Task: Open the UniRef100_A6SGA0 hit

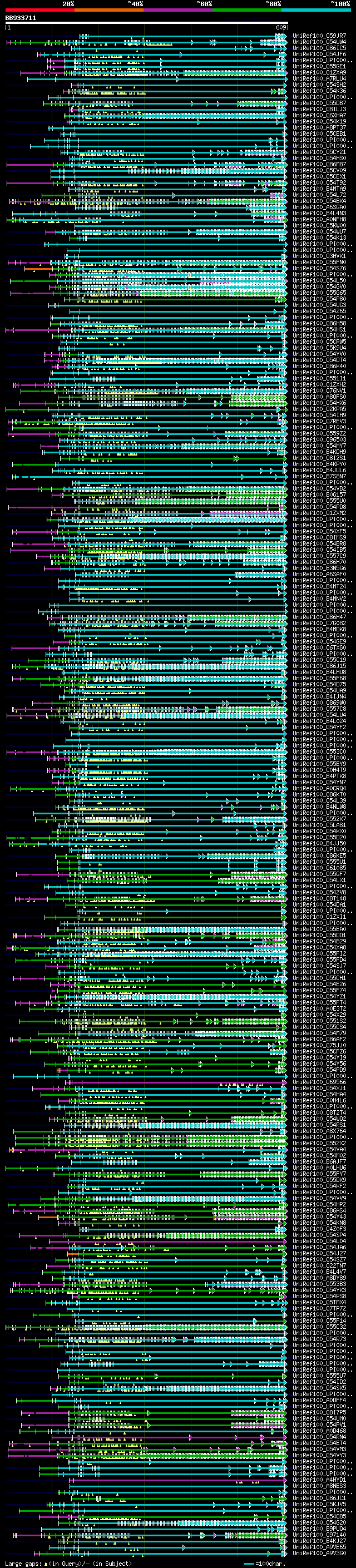Action: point(319,207)
